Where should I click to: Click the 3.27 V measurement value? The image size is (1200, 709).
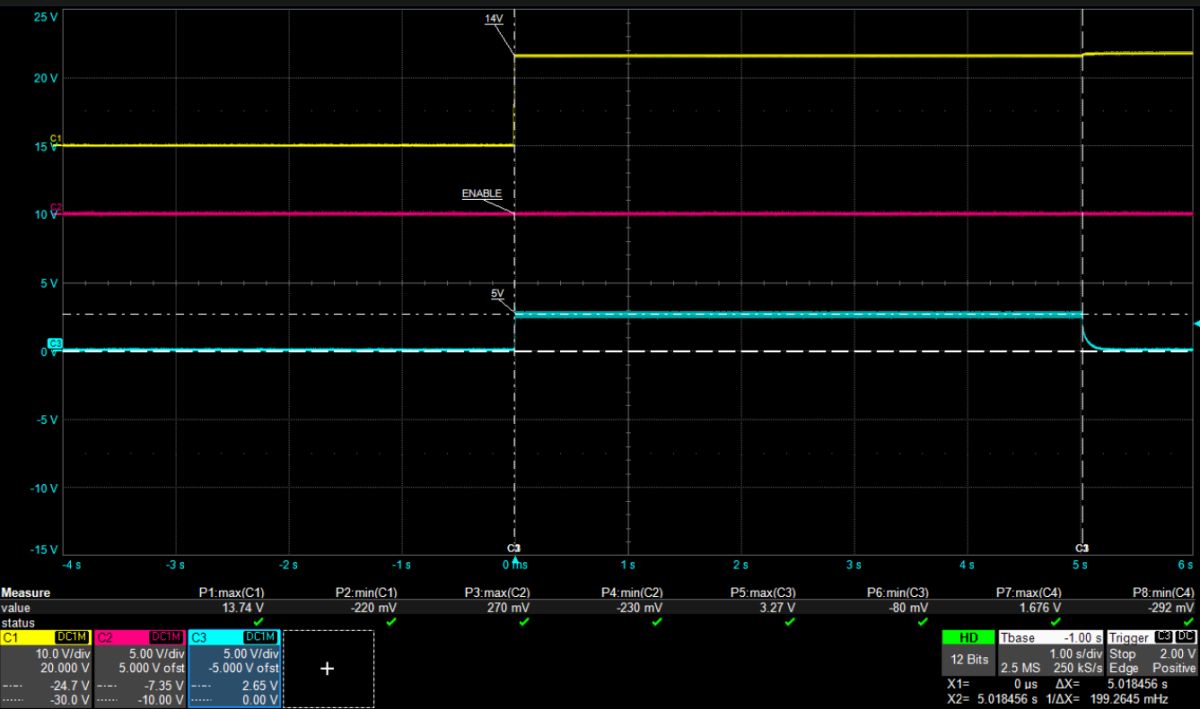point(778,607)
